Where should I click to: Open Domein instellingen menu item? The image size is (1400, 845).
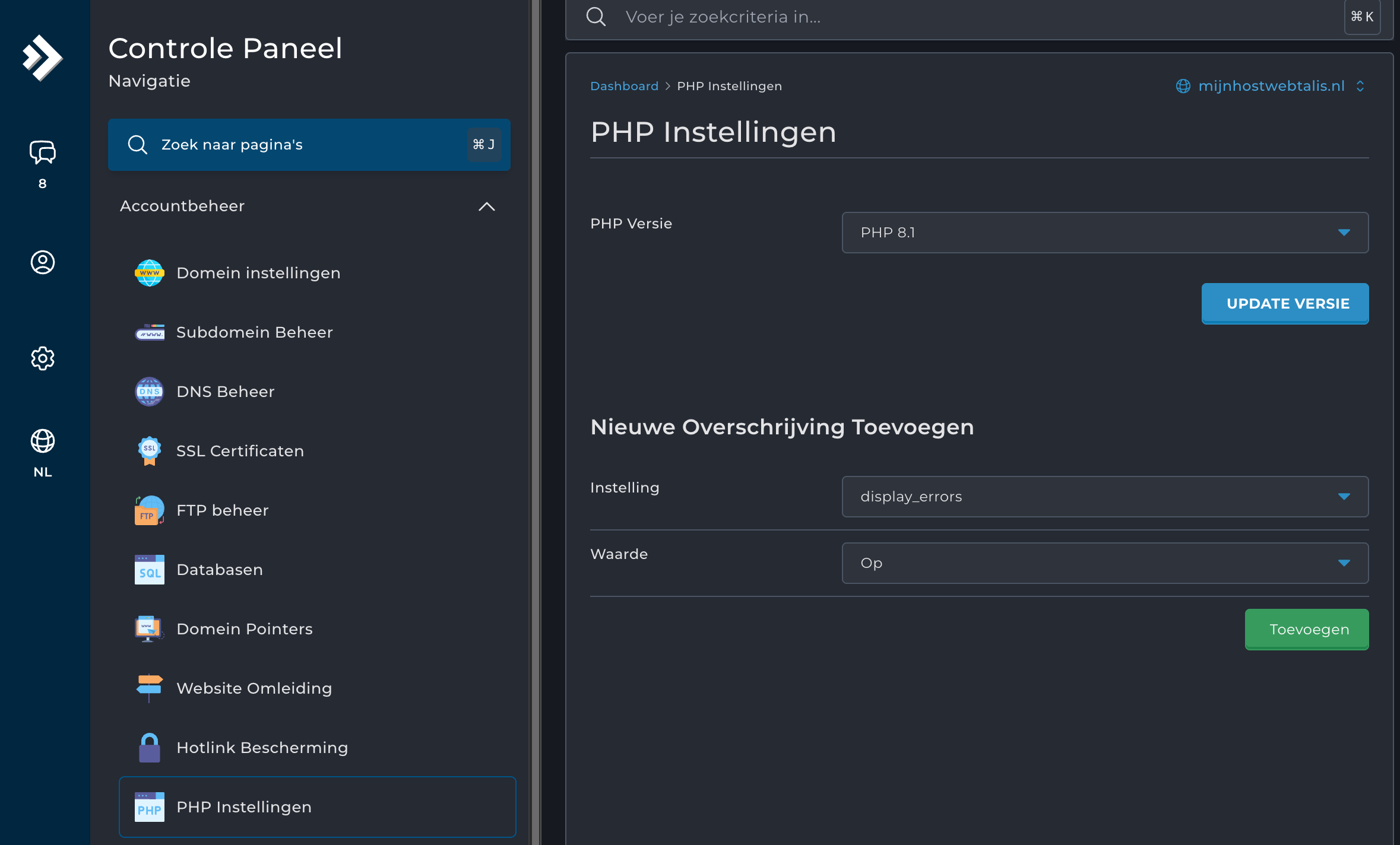tap(318, 273)
